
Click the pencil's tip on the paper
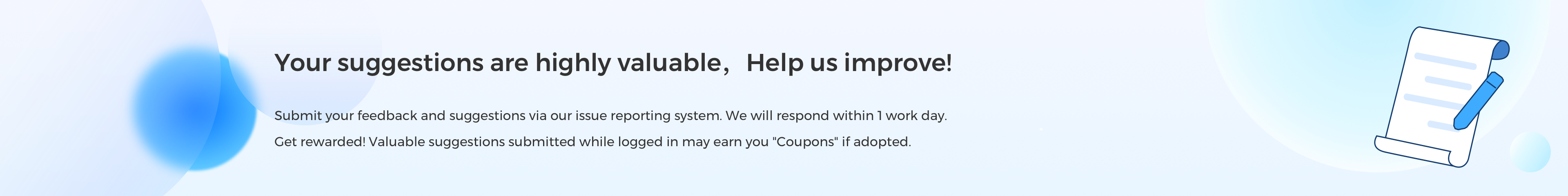click(x=1458, y=125)
